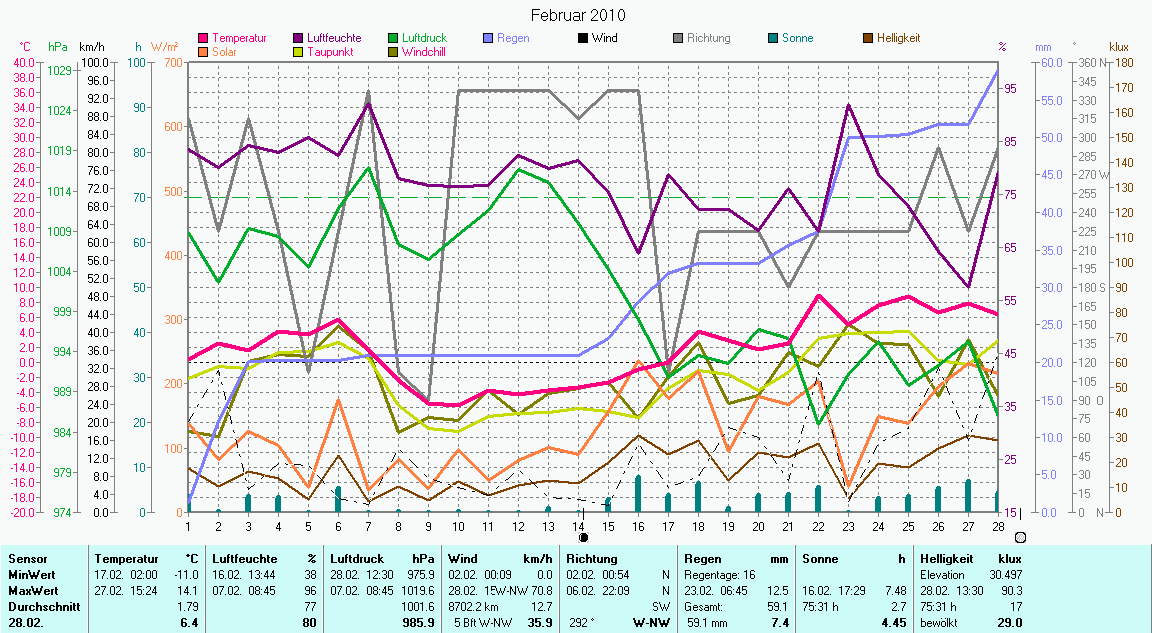
Task: Click the gray Richtung legend swatch
Action: (x=677, y=39)
